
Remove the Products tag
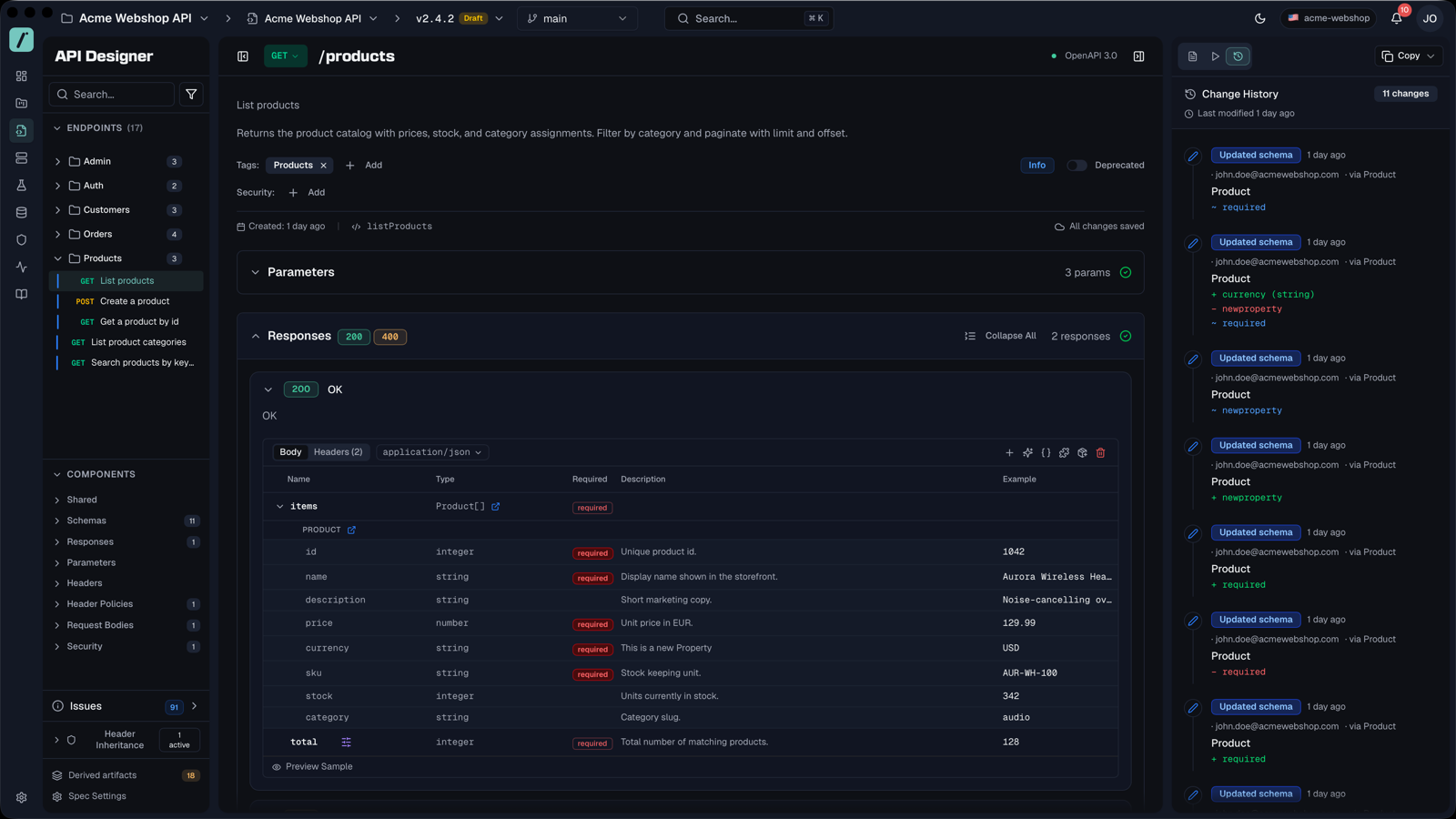pyautogui.click(x=323, y=166)
